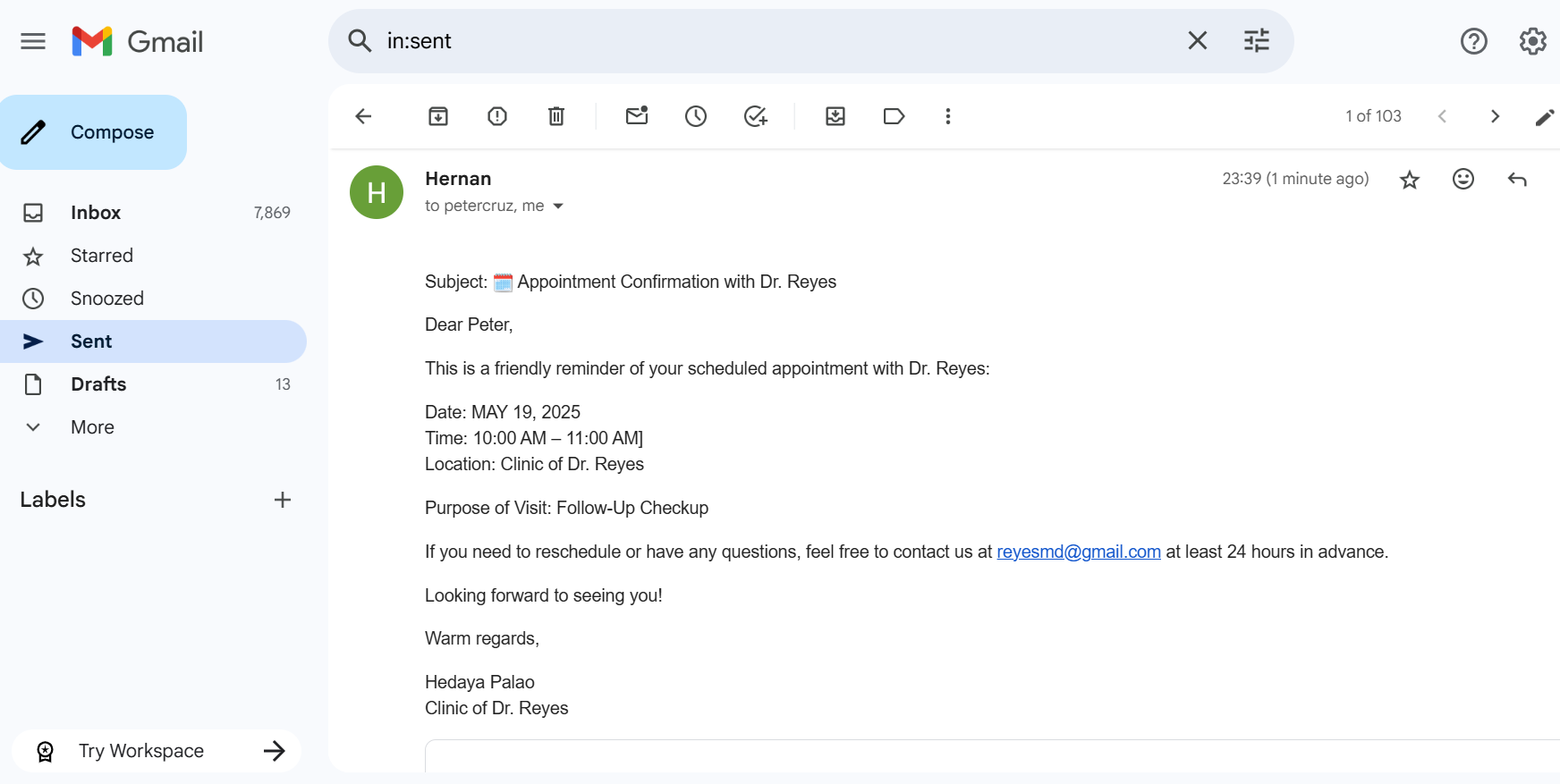Viewport: 1560px width, 784px height.
Task: Snooze this email with clock icon
Action: tap(696, 116)
